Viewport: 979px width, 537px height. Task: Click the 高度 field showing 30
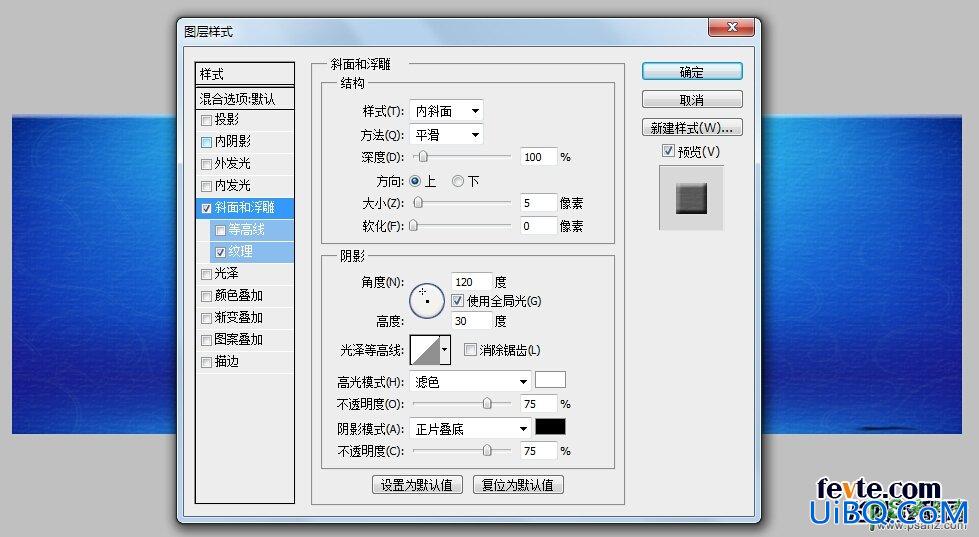click(x=471, y=321)
